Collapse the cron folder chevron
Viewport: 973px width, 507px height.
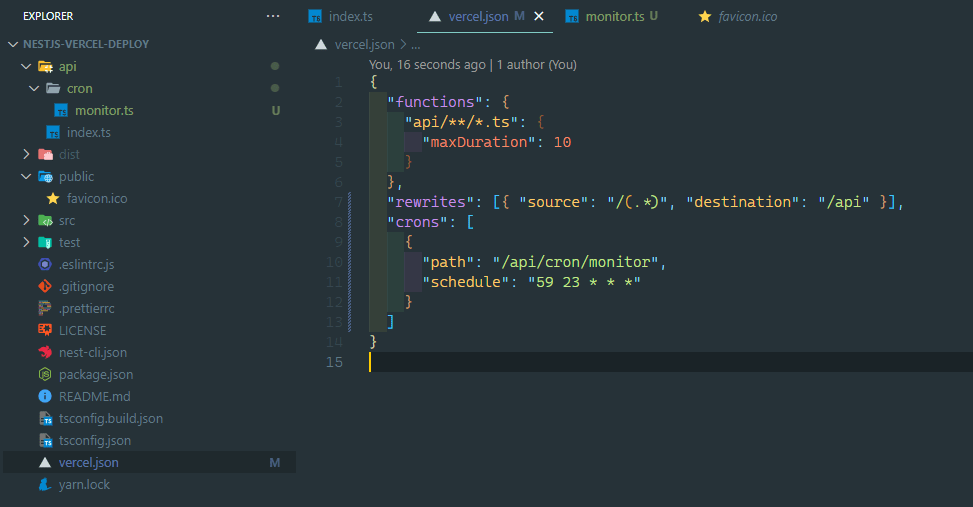(34, 88)
